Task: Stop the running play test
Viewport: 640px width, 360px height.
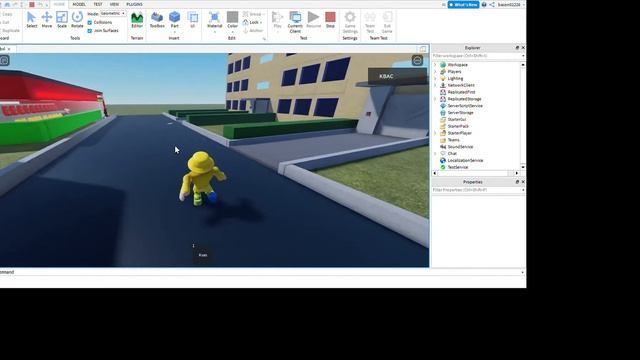Action: point(330,20)
